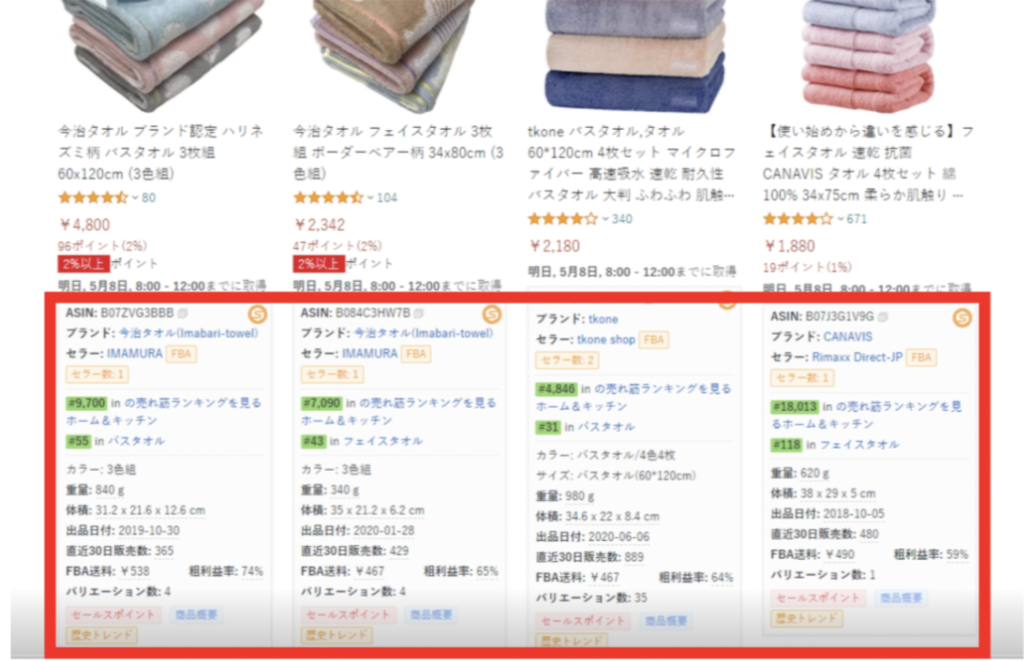Screen dimensions: 1024x661
Task: Click the orange S icon on first product card
Action: coord(257,314)
